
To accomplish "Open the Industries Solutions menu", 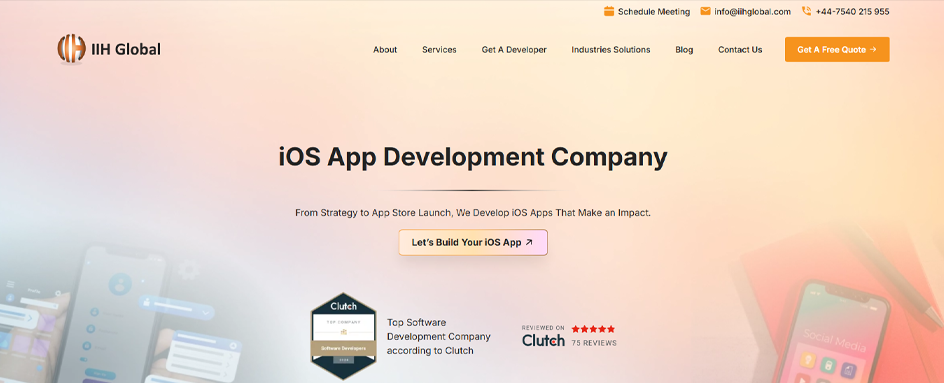I will (x=610, y=49).
